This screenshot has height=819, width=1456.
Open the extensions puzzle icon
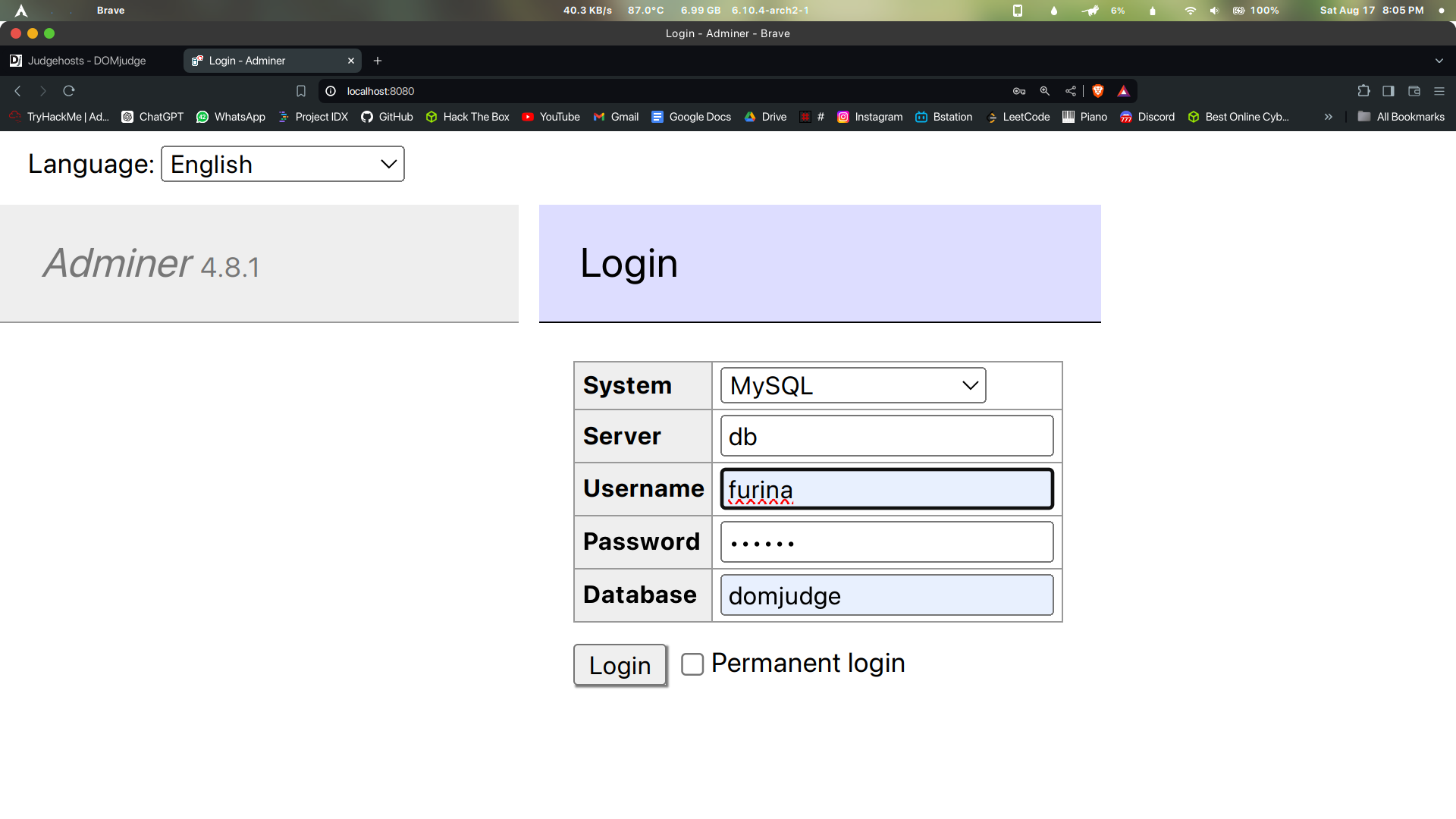1363,91
